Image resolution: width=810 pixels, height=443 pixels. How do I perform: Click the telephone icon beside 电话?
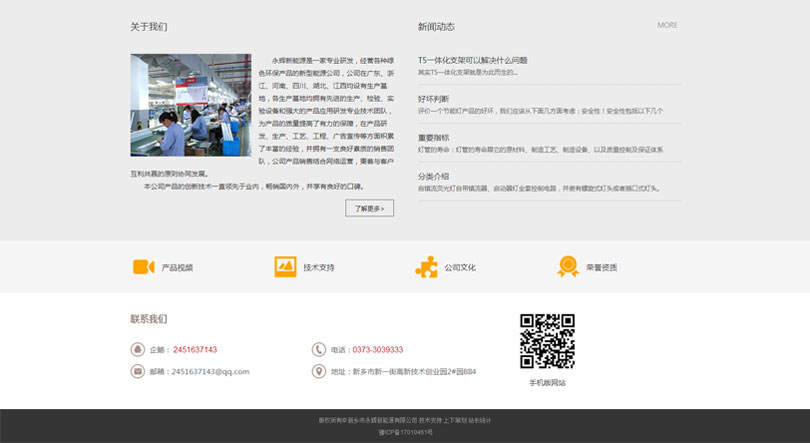(x=318, y=350)
